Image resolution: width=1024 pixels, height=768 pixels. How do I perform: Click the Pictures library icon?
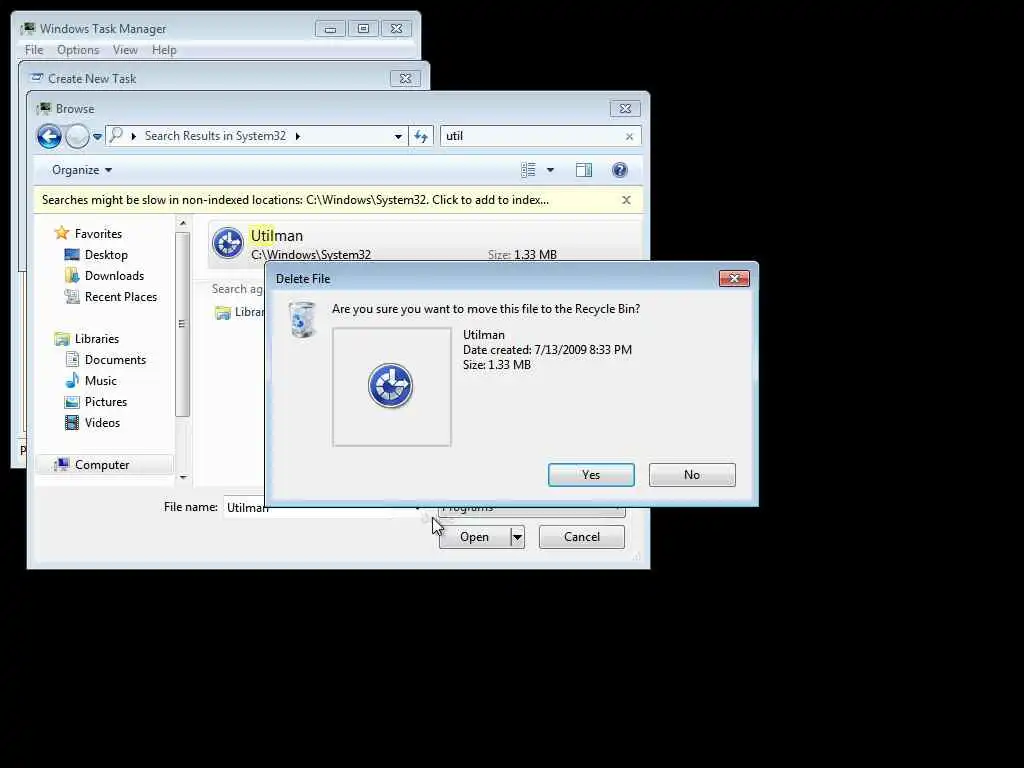(72, 402)
